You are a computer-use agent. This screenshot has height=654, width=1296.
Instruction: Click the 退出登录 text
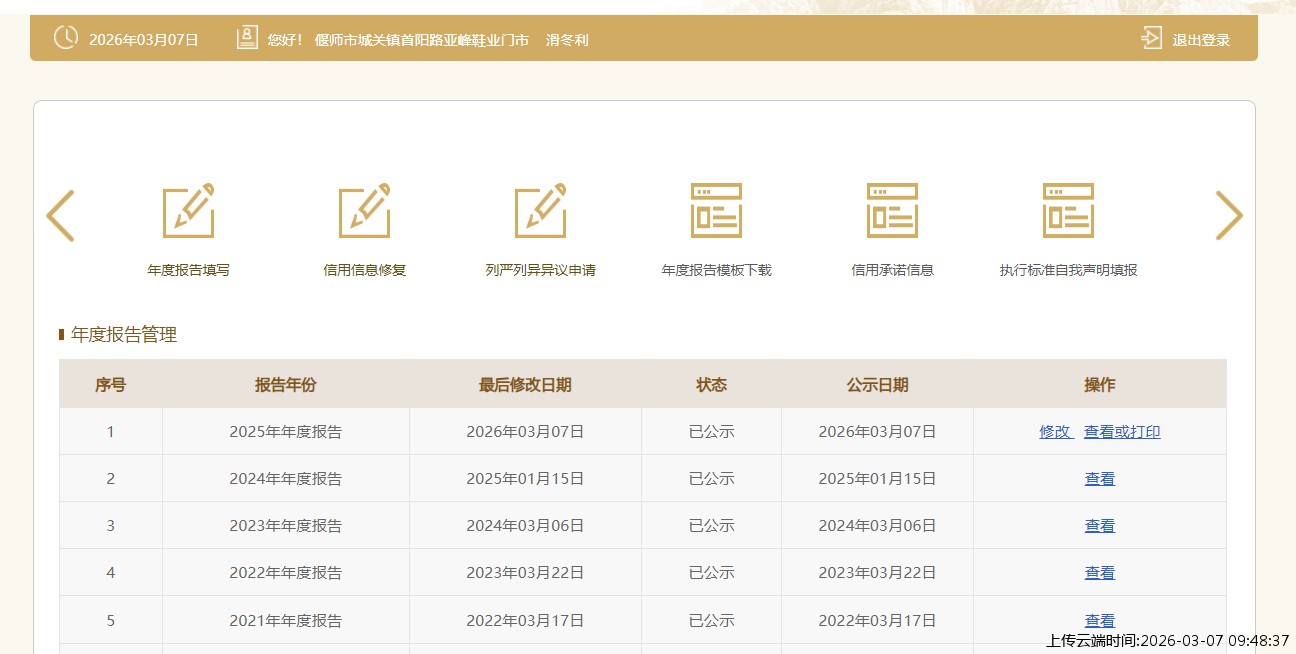(x=1201, y=40)
